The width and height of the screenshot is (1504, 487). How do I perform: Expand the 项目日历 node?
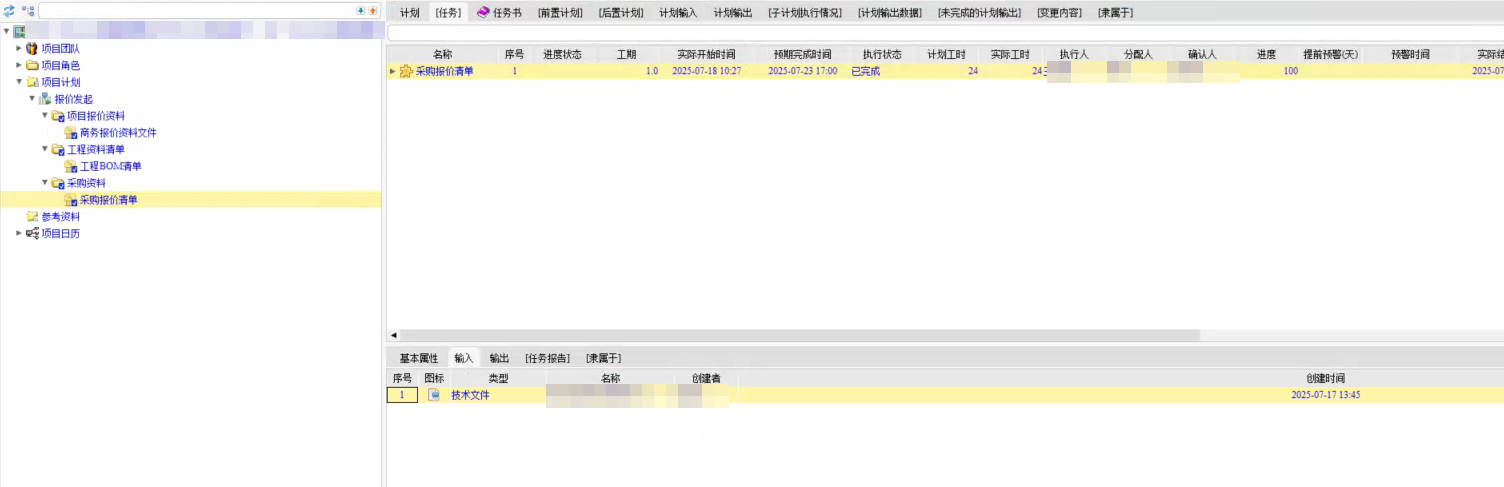pos(18,234)
